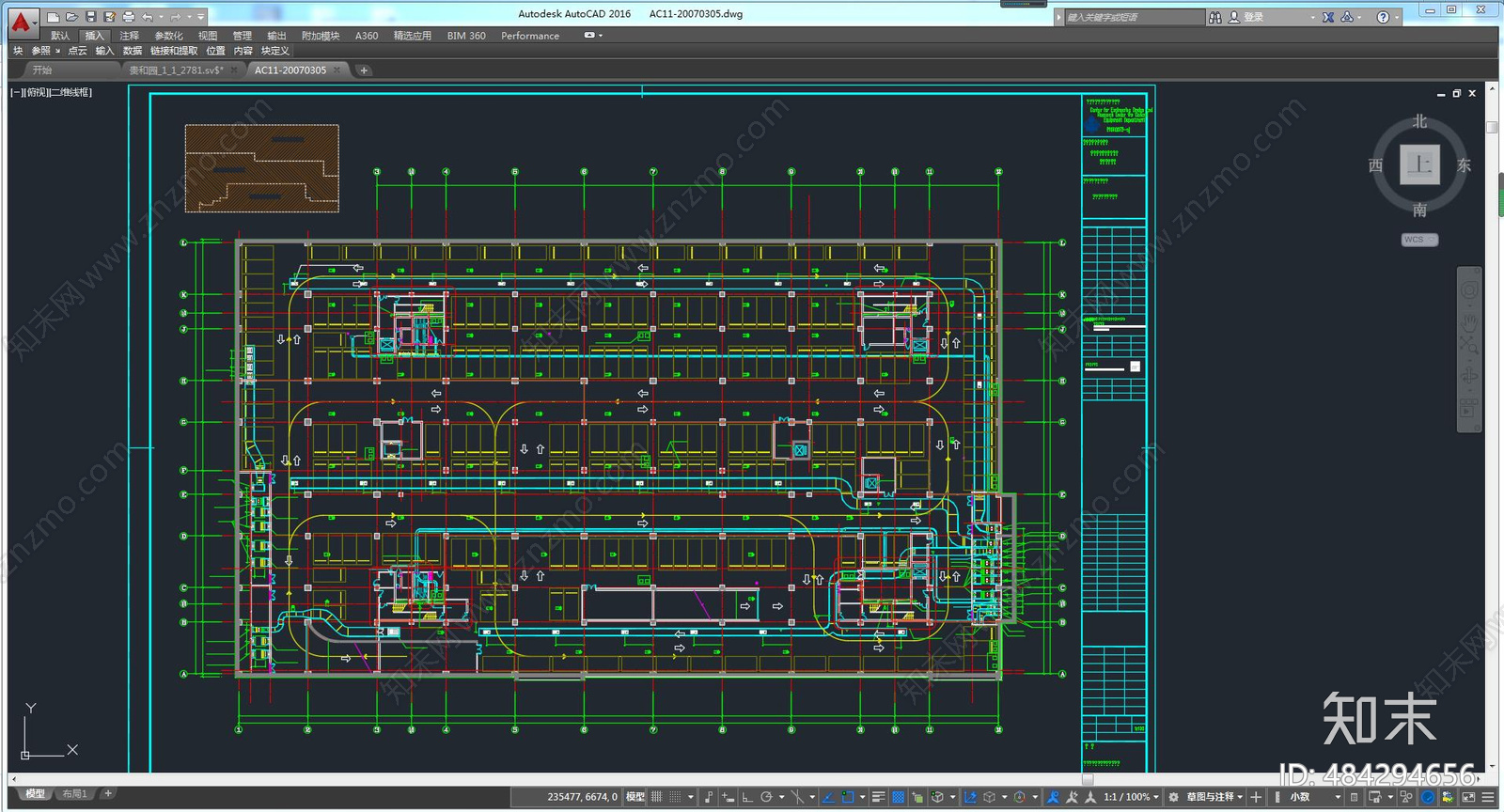1504x812 pixels.
Task: Click the help question mark icon
Action: (x=1383, y=17)
